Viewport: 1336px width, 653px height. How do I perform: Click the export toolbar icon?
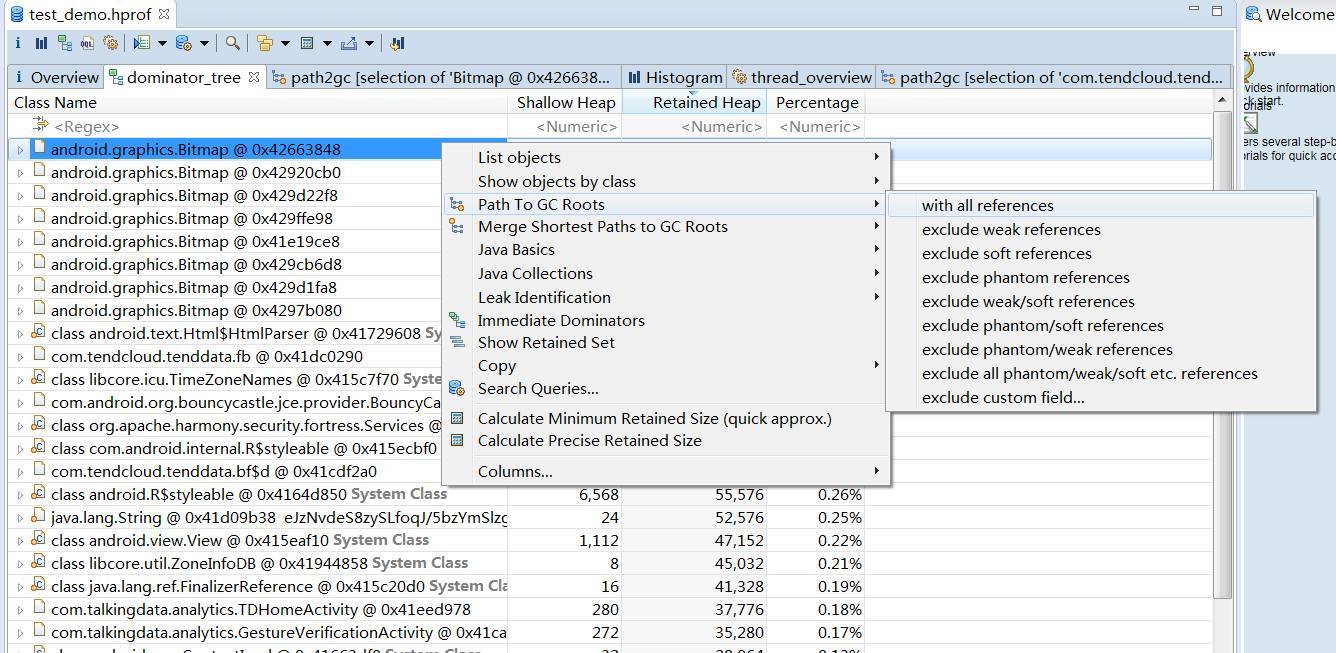(x=349, y=43)
